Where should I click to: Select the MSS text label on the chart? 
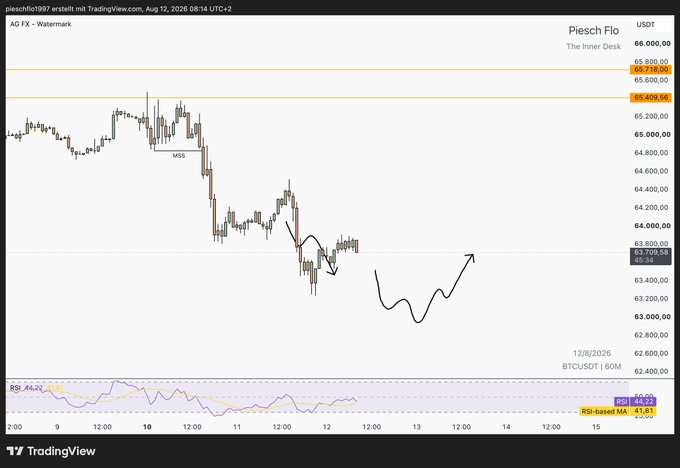pos(179,155)
